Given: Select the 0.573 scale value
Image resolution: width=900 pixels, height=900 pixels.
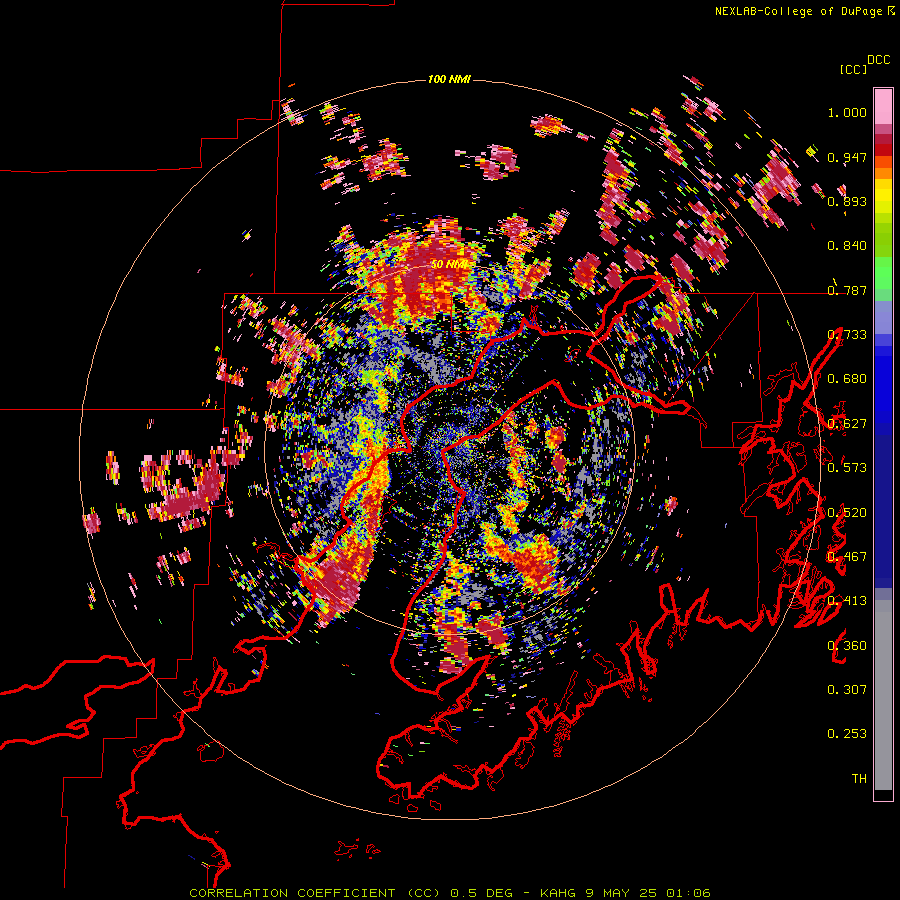Looking at the screenshot, I should point(847,468).
